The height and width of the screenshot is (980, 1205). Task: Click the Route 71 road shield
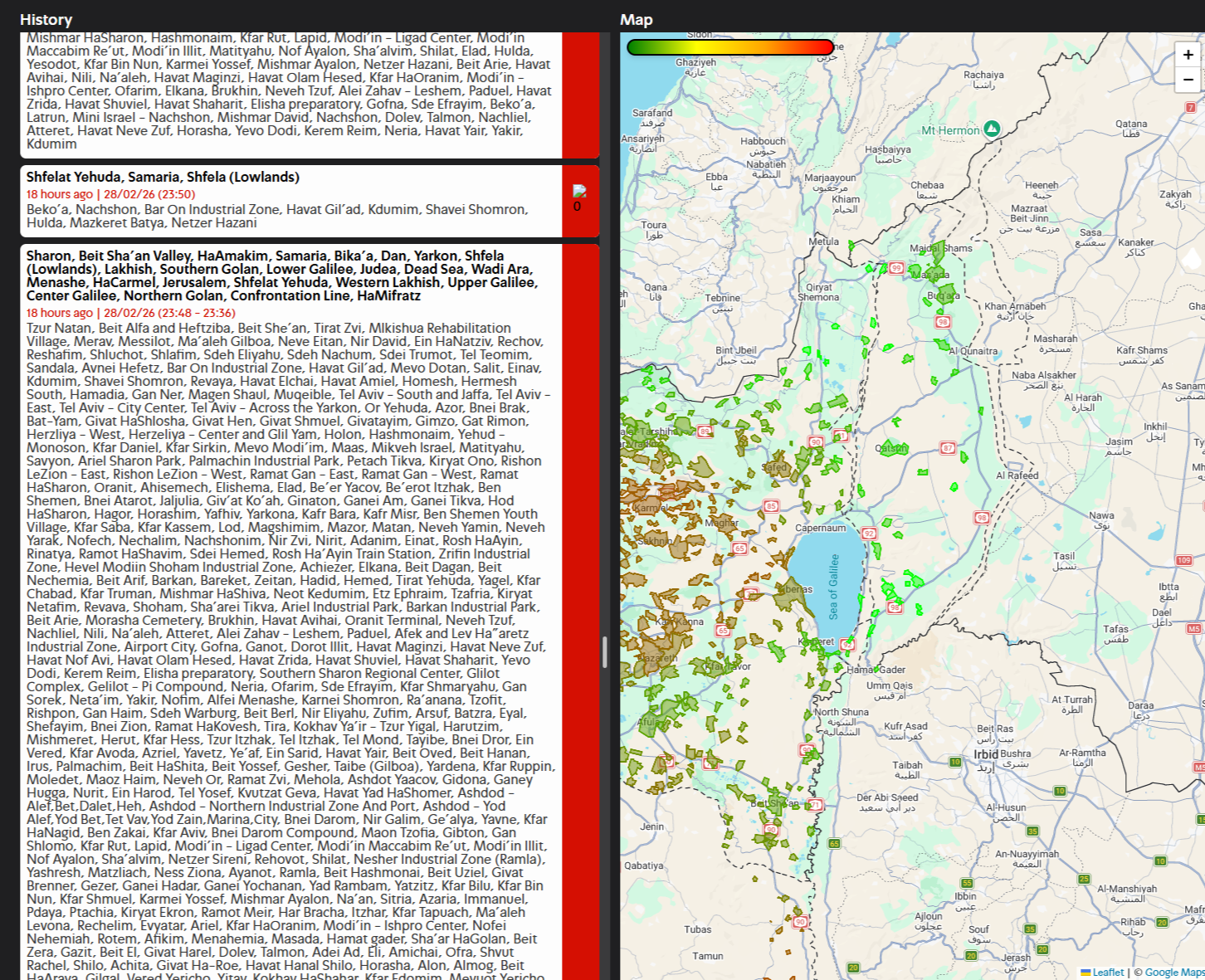point(815,805)
